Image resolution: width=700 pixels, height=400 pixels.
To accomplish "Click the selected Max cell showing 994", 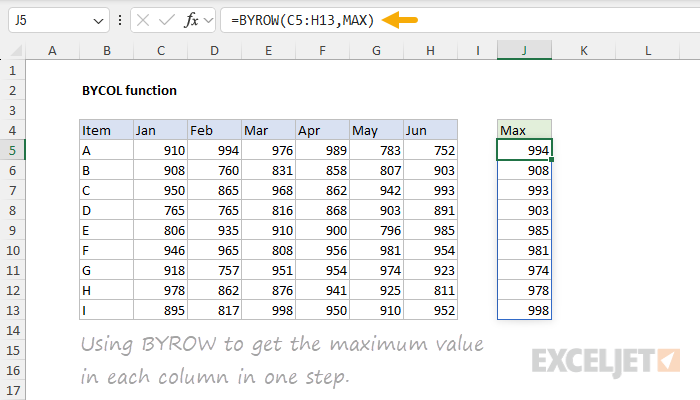I will pyautogui.click(x=525, y=150).
